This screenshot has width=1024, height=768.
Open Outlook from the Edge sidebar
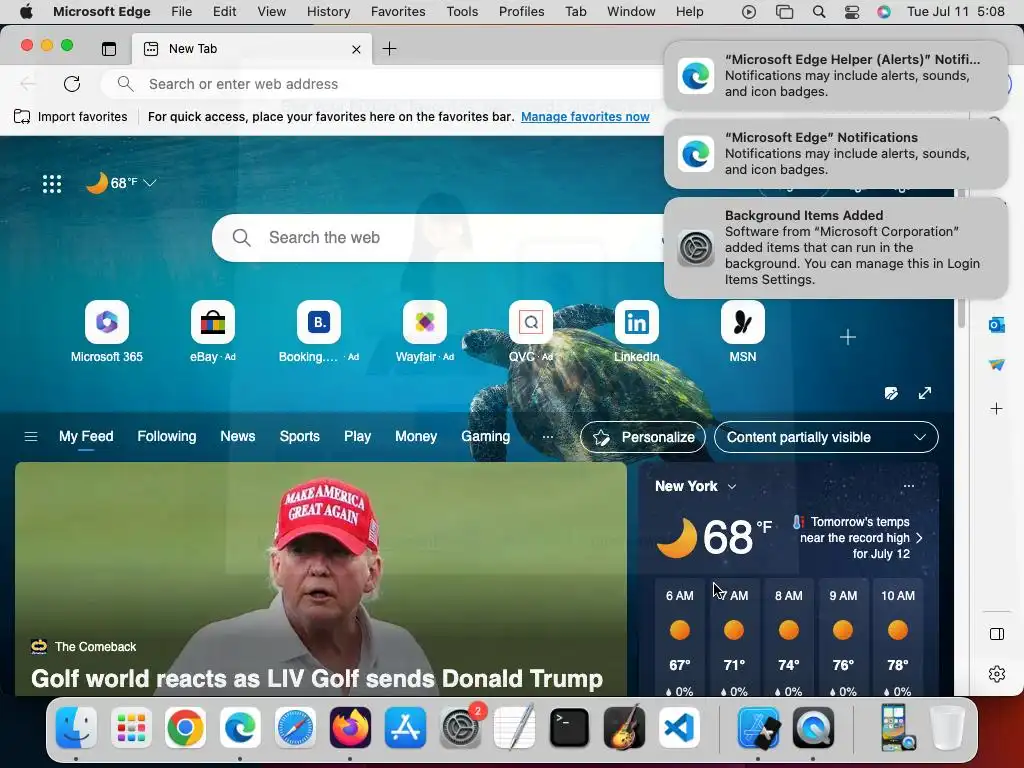(997, 325)
